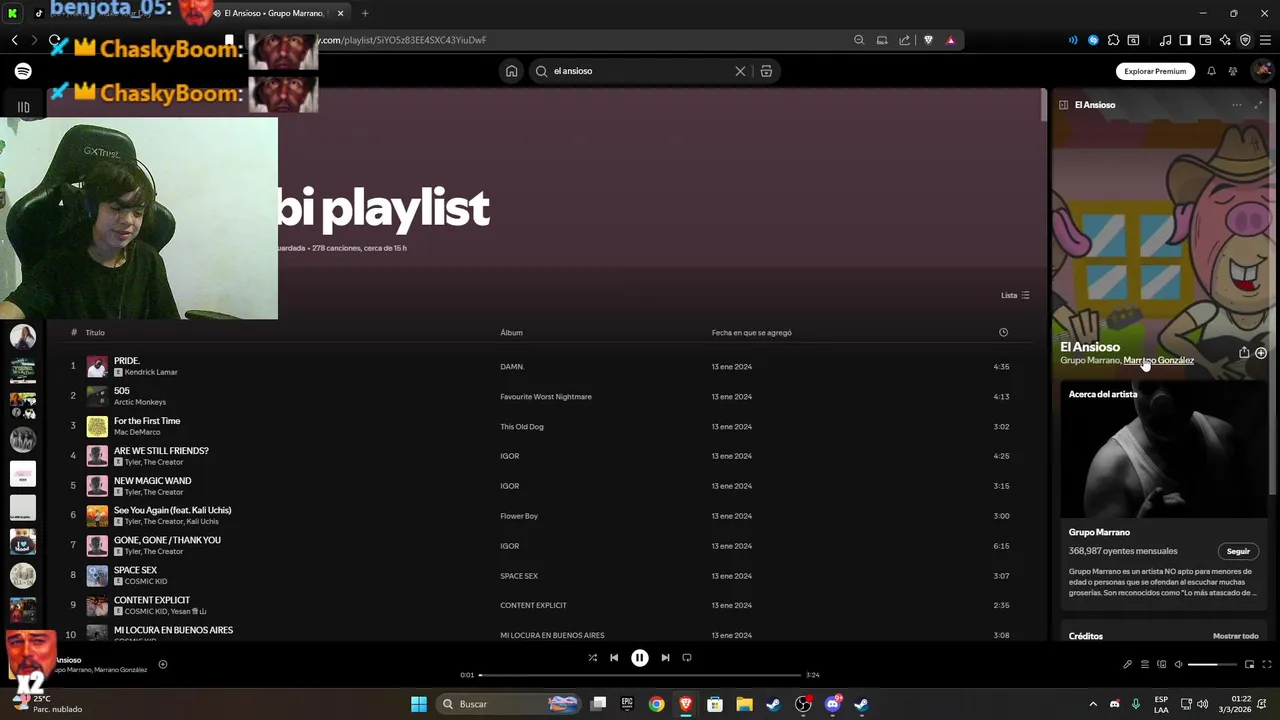Open Grupo Marrano link under song title

pyautogui.click(x=1090, y=360)
